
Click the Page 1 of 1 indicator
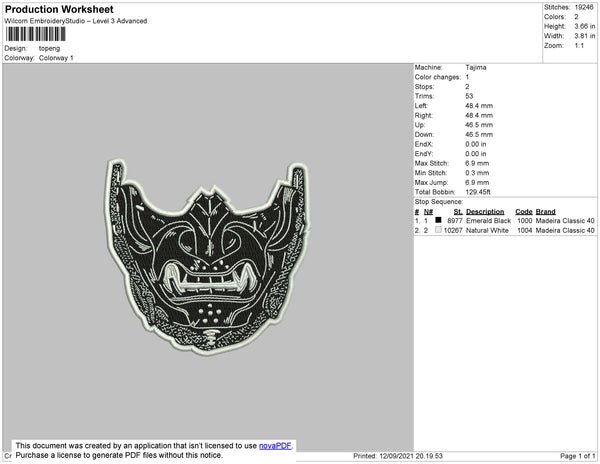(577, 456)
